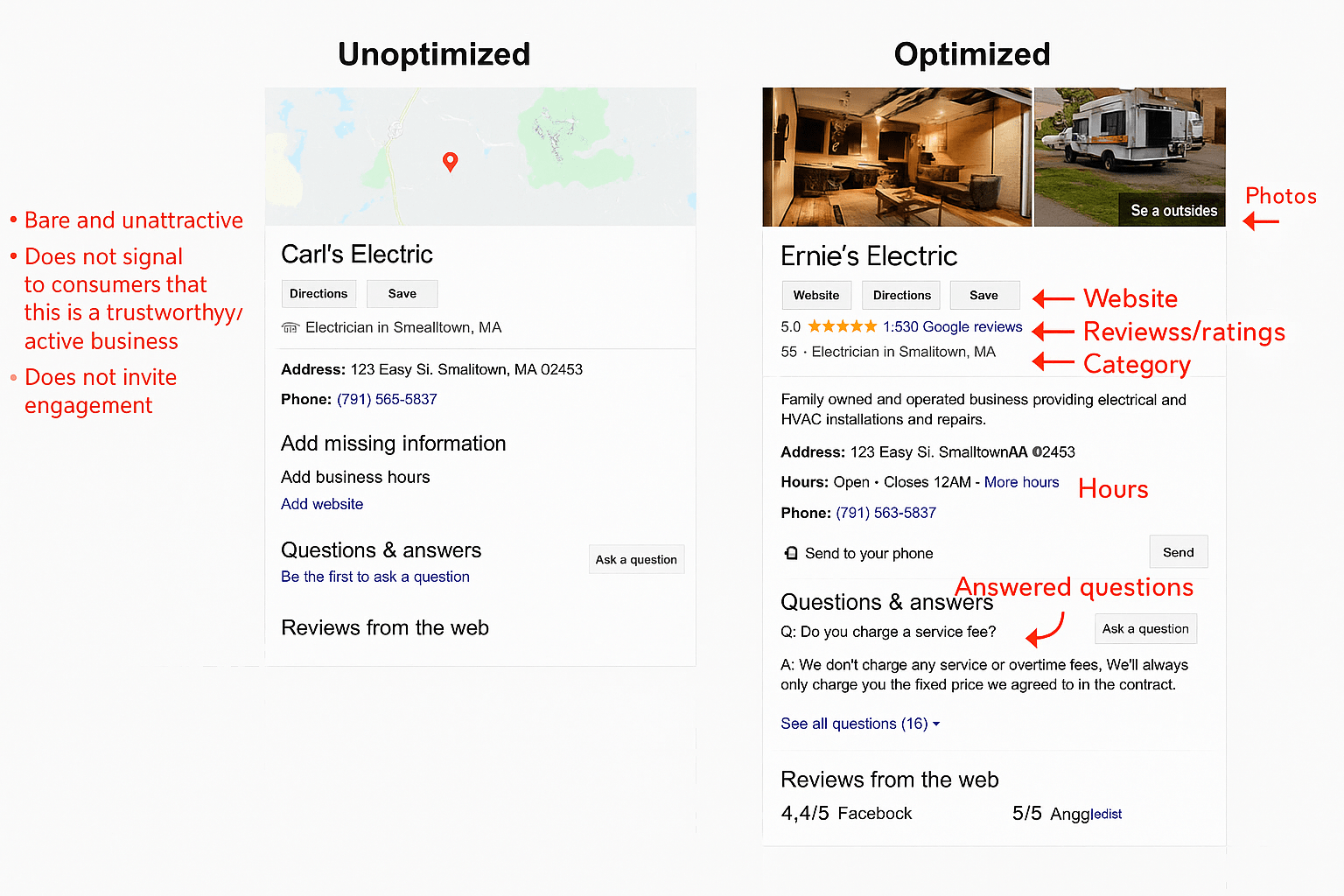This screenshot has height=896, width=1344.
Task: Ask a question on Carl's Electric profile
Action: point(636,559)
